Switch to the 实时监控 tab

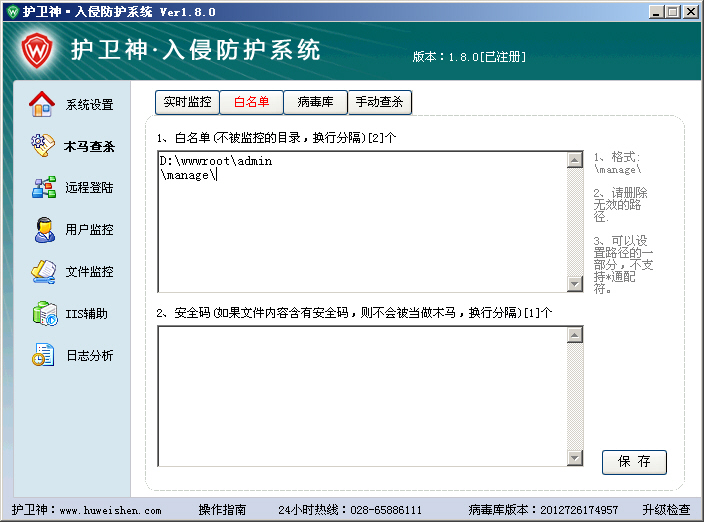pyautogui.click(x=187, y=102)
